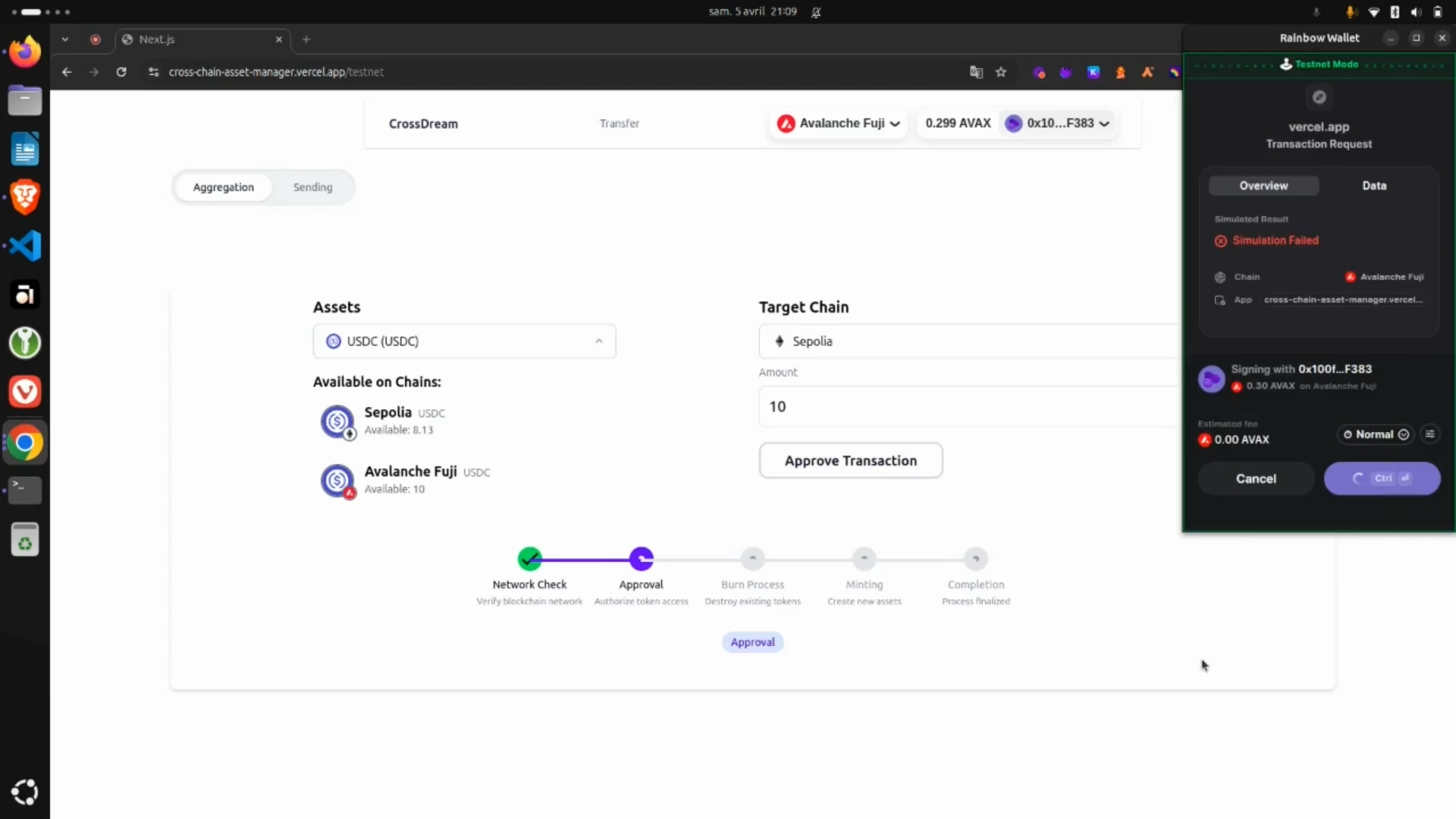Viewport: 1456px width, 819px height.
Task: Click Minting step marker
Action: (x=864, y=559)
